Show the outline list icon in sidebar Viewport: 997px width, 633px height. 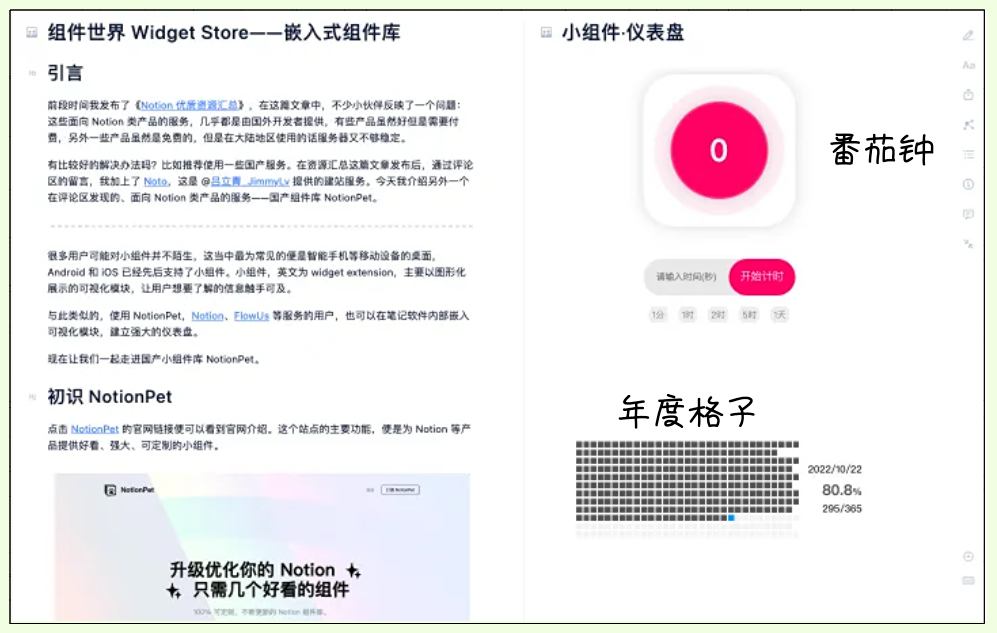click(x=968, y=154)
